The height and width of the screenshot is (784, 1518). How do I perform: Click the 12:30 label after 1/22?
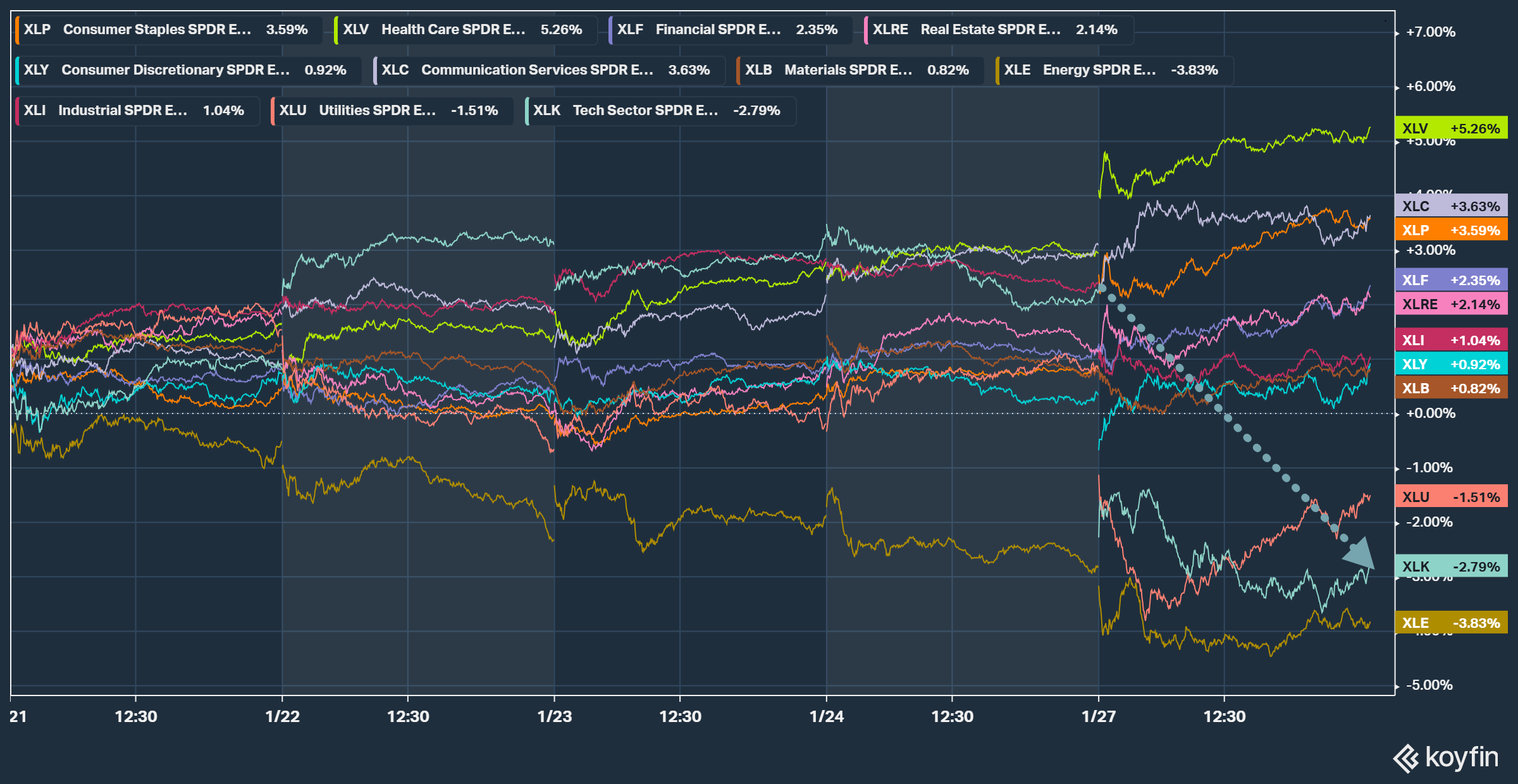click(x=408, y=716)
